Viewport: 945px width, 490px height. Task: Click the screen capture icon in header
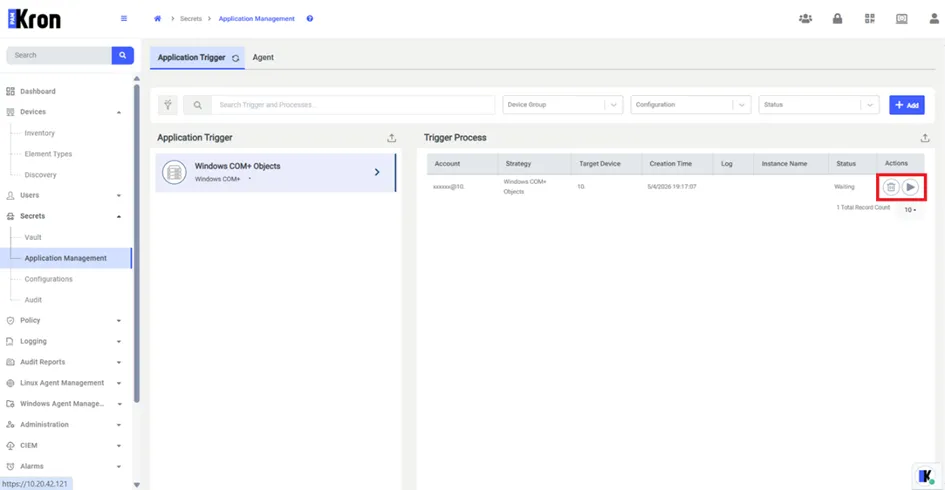tap(902, 19)
